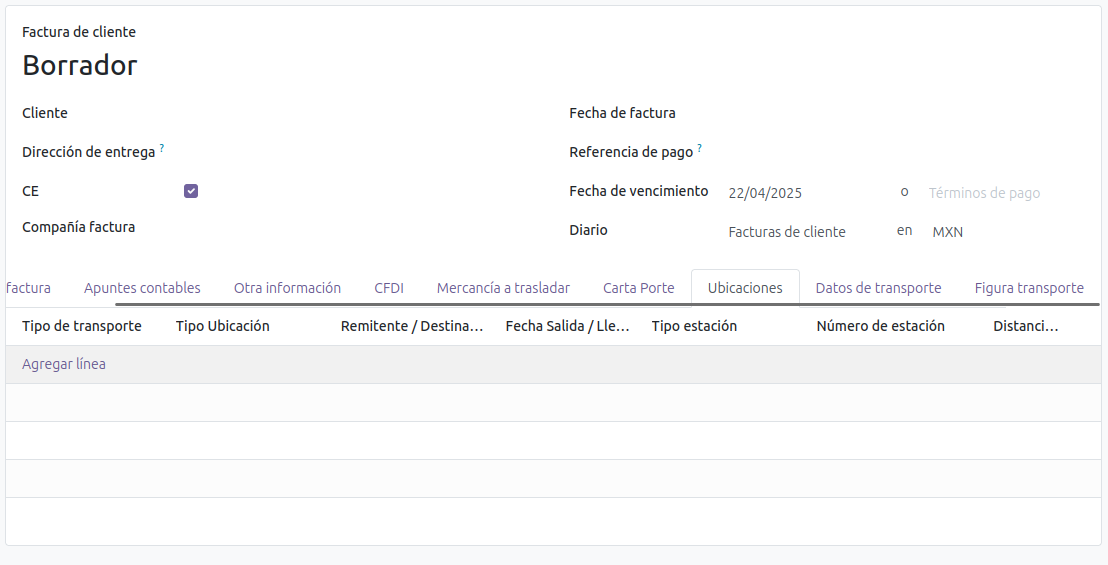The image size is (1108, 565).
Task: Click Agregar línea to add a row
Action: [x=64, y=364]
